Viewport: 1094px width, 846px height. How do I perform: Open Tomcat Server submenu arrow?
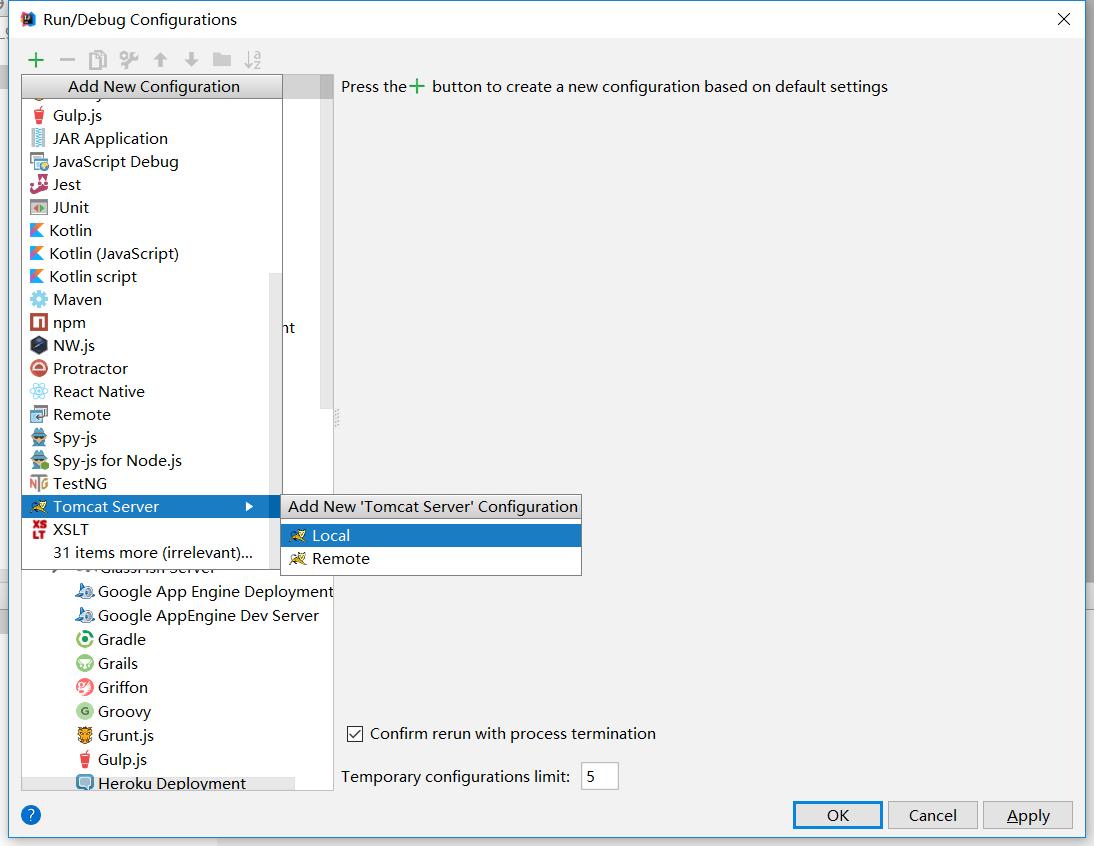point(249,506)
